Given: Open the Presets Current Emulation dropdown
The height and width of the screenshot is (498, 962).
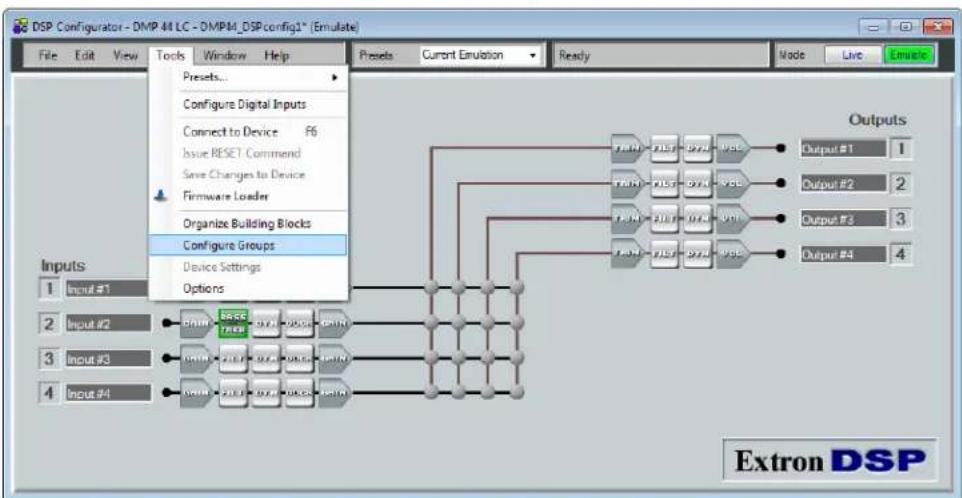Looking at the screenshot, I should [480, 55].
